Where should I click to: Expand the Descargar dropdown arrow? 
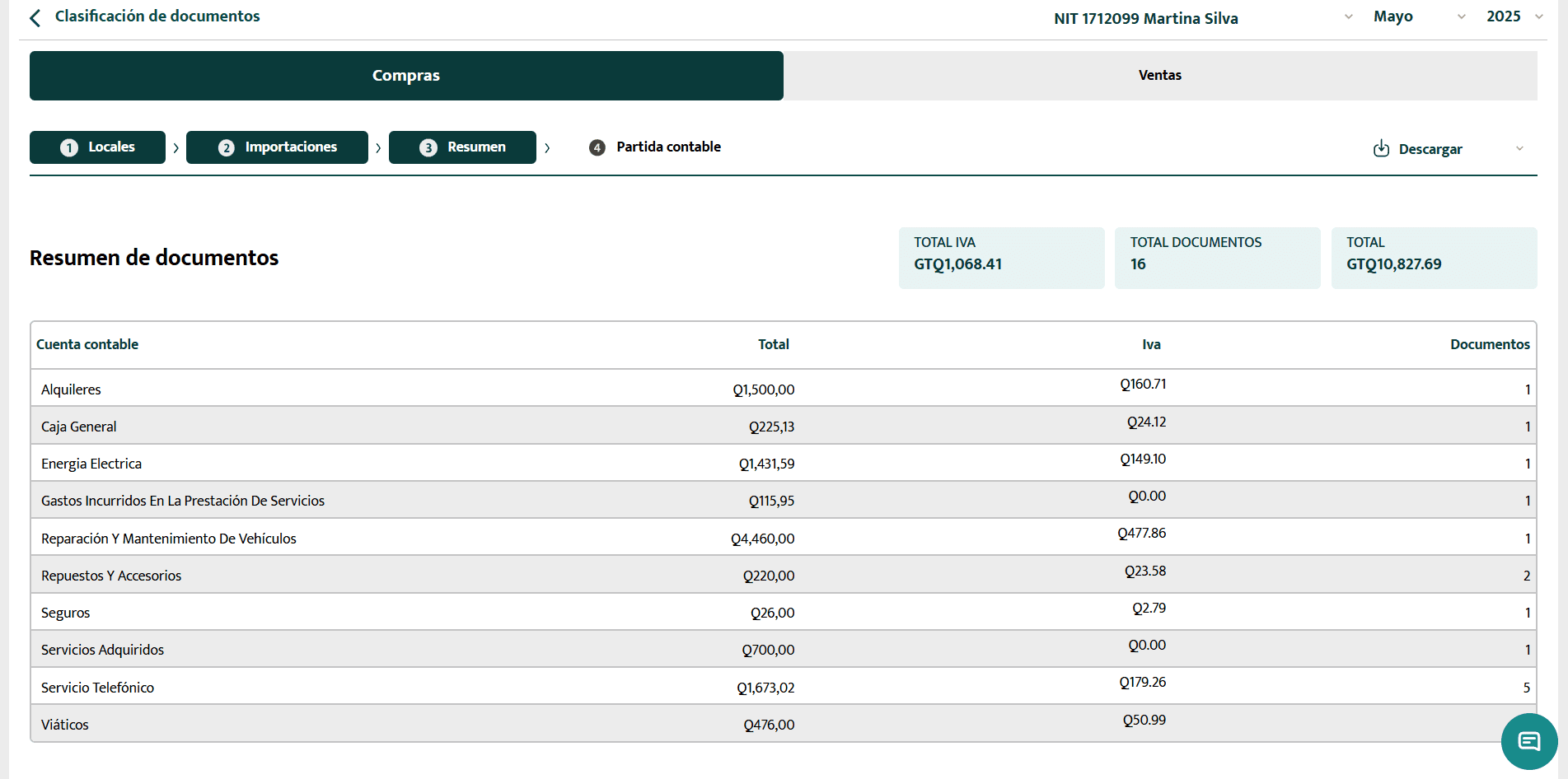tap(1519, 149)
